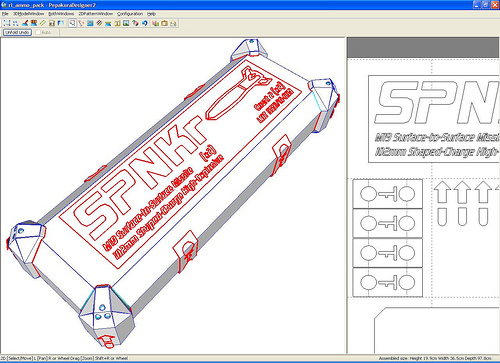Screen dimensions: 500x363
Task: Click the highlighted select/move tool icon
Action: click(72, 23)
